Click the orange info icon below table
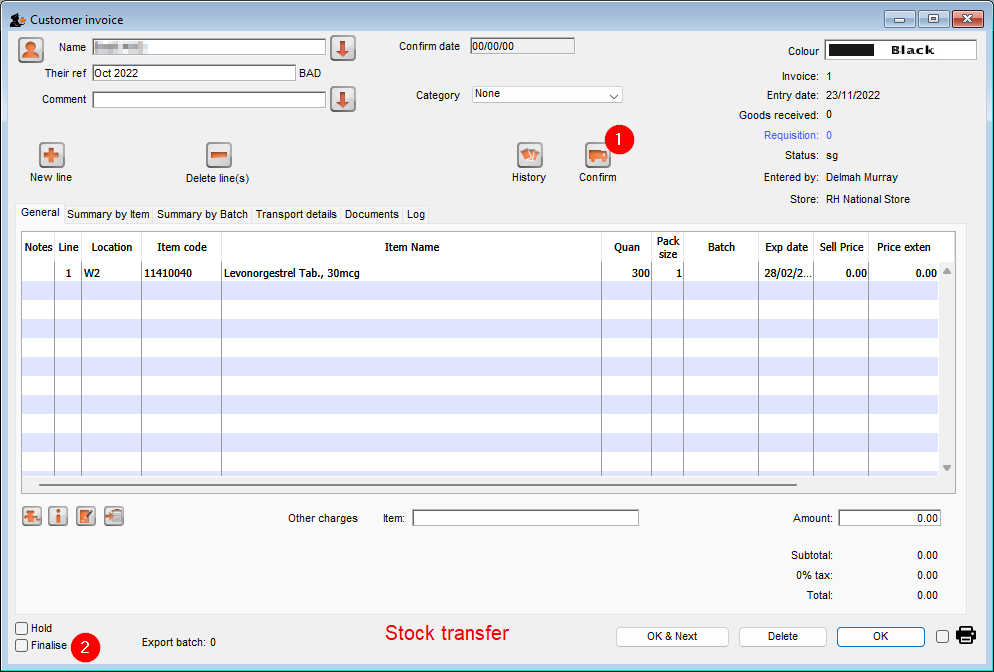The height and width of the screenshot is (672, 994). [x=59, y=516]
